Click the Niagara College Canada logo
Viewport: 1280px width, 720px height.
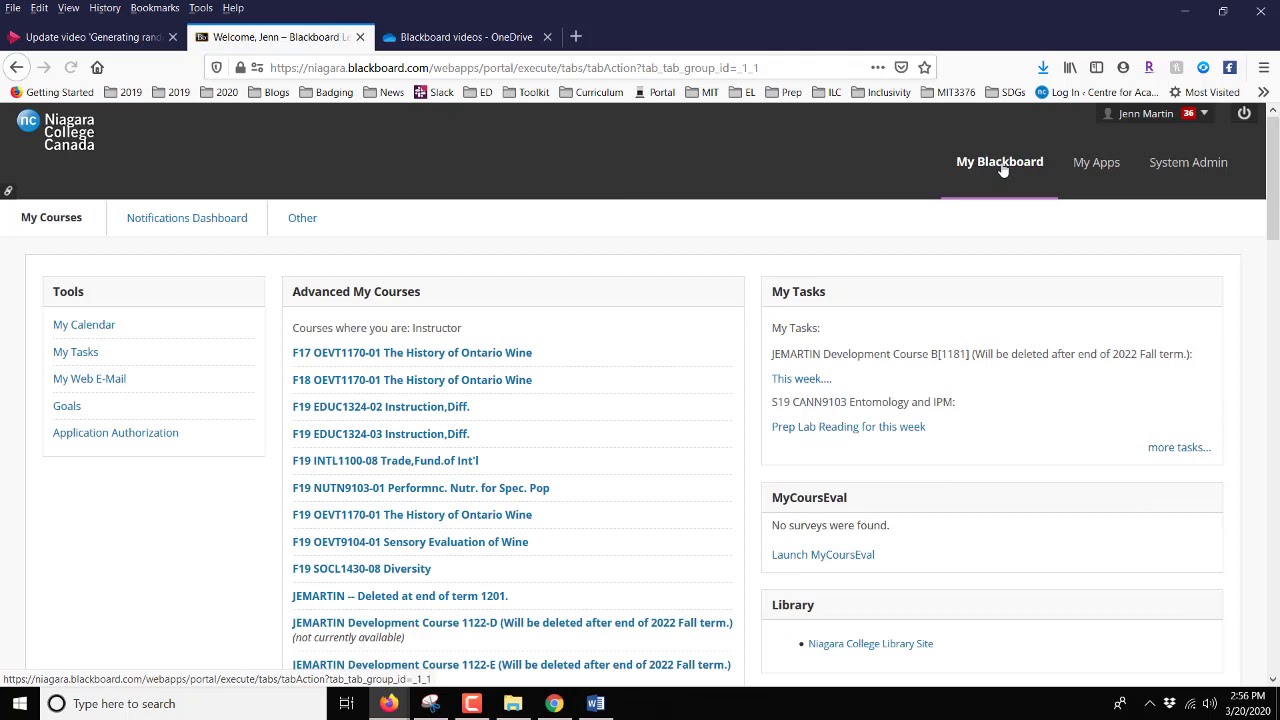56,131
